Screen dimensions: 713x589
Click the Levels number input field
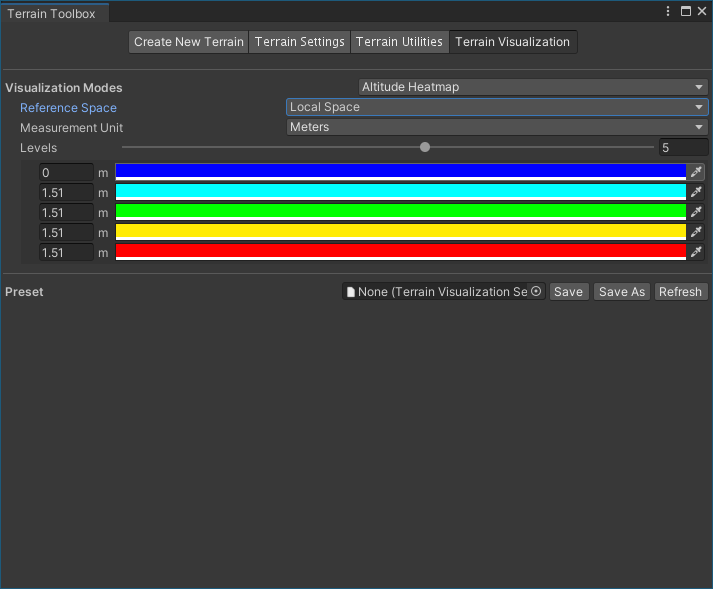(683, 148)
